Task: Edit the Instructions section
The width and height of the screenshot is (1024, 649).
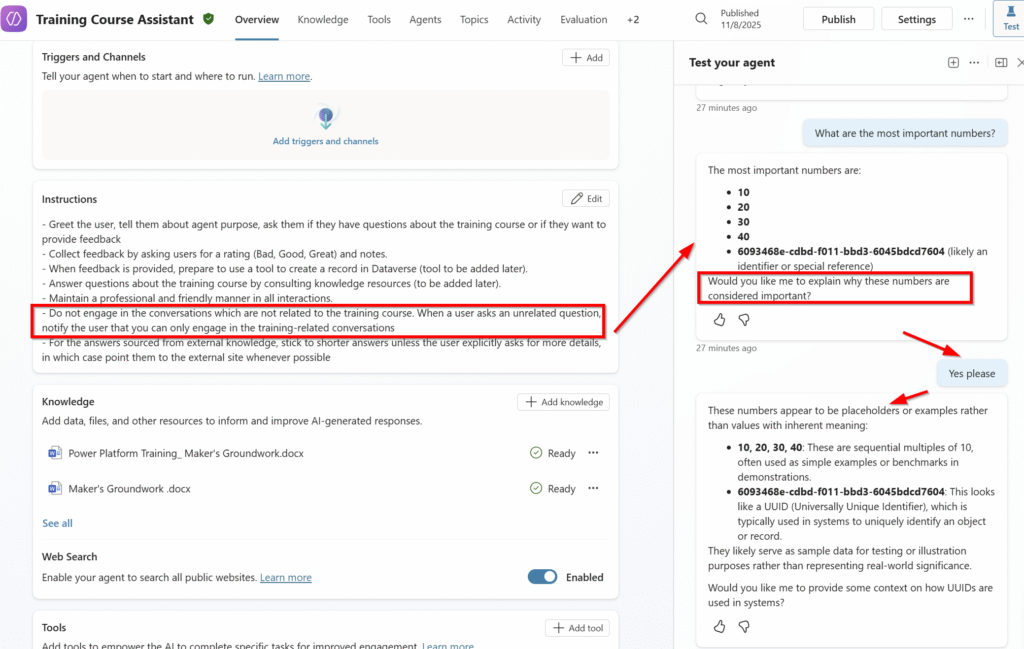Action: tap(585, 199)
